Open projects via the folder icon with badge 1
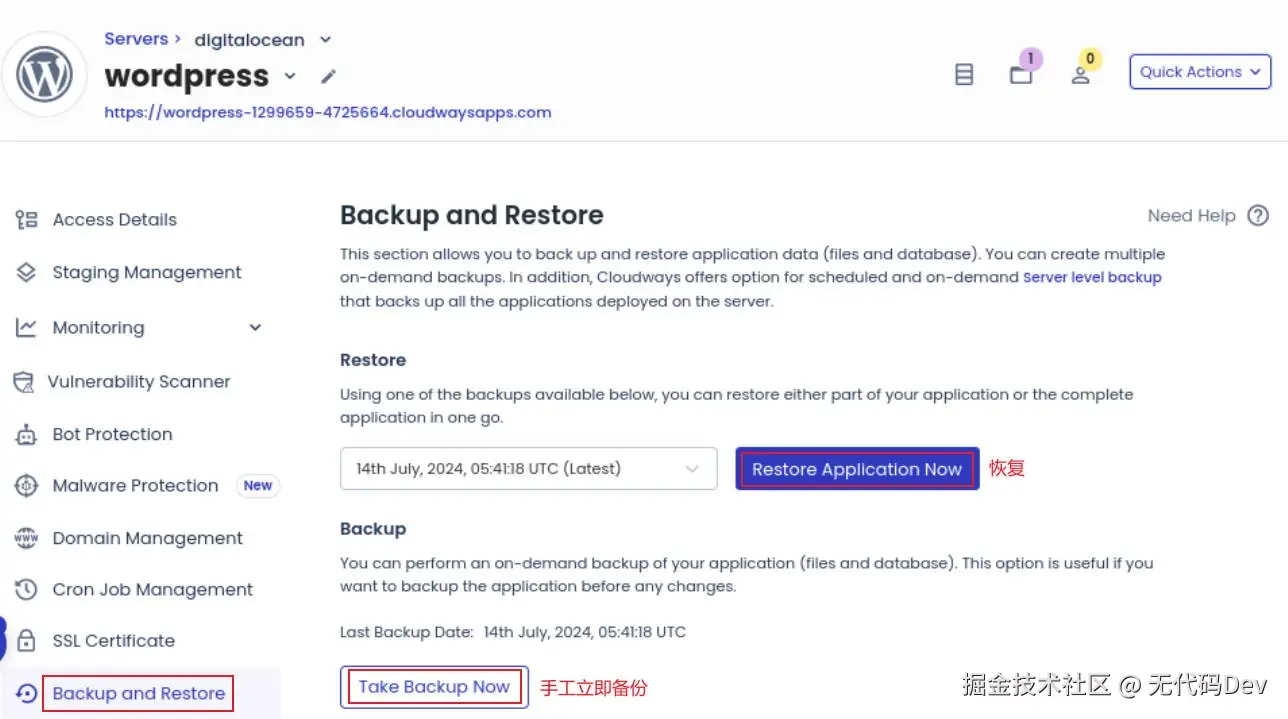This screenshot has height=719, width=1288. [1022, 74]
